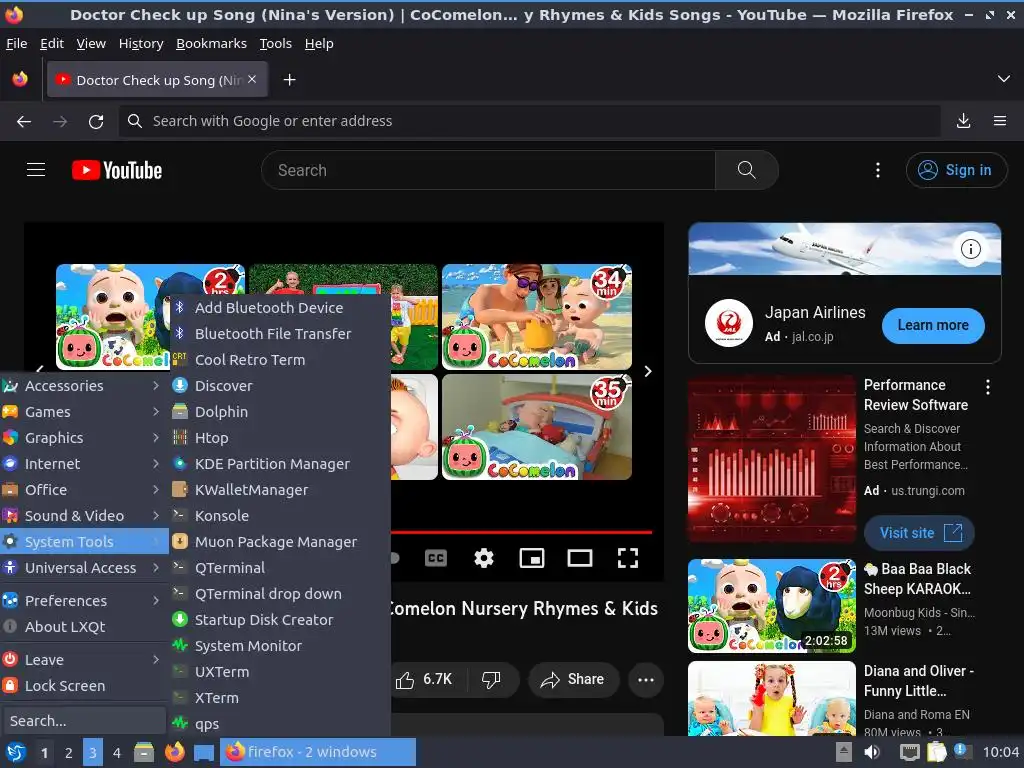Launch Konsole from System Tools
Viewport: 1024px width, 768px height.
280,516
